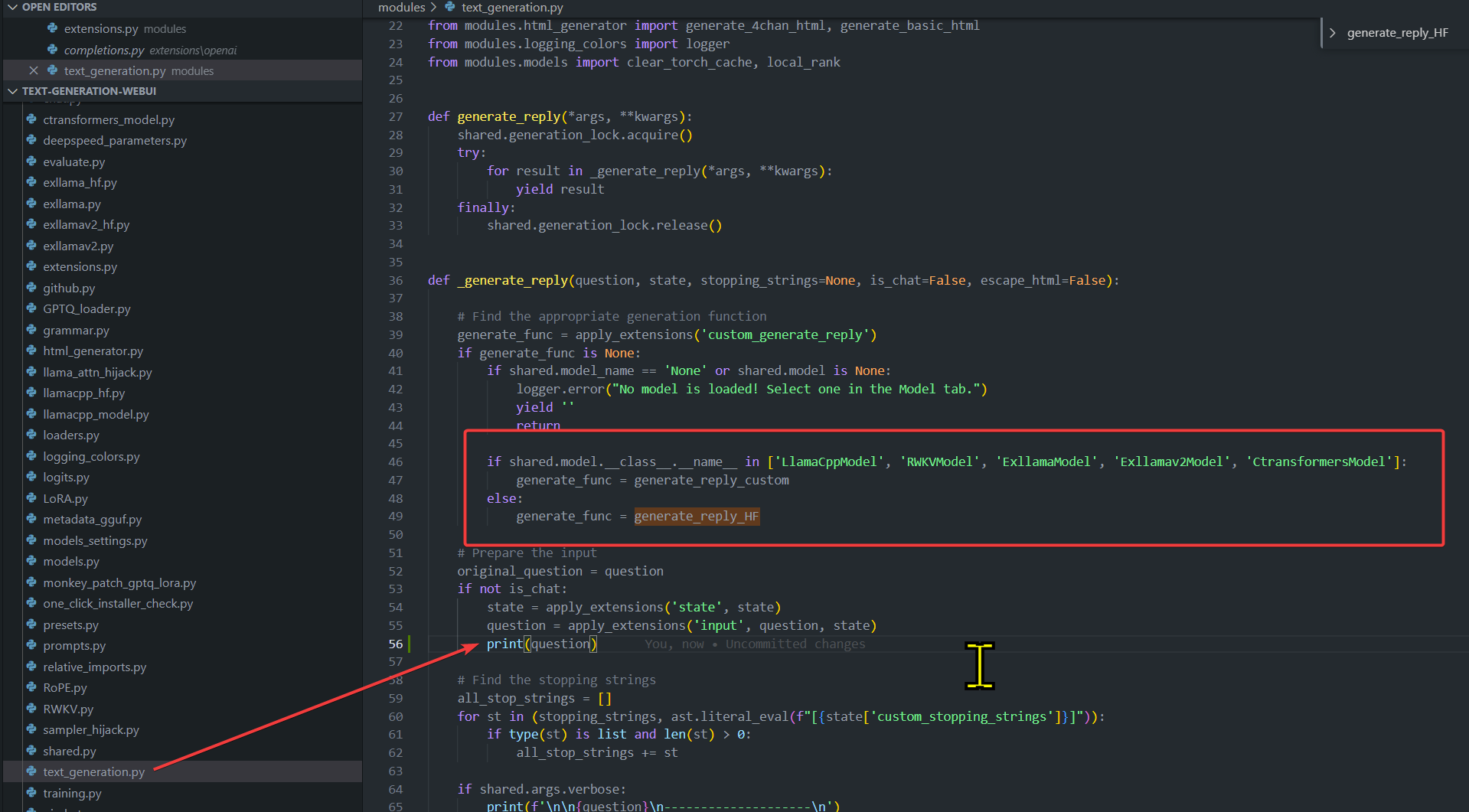Viewport: 1469px width, 812px height.
Task: Click the Python icon next to completions.py
Action: [51, 49]
